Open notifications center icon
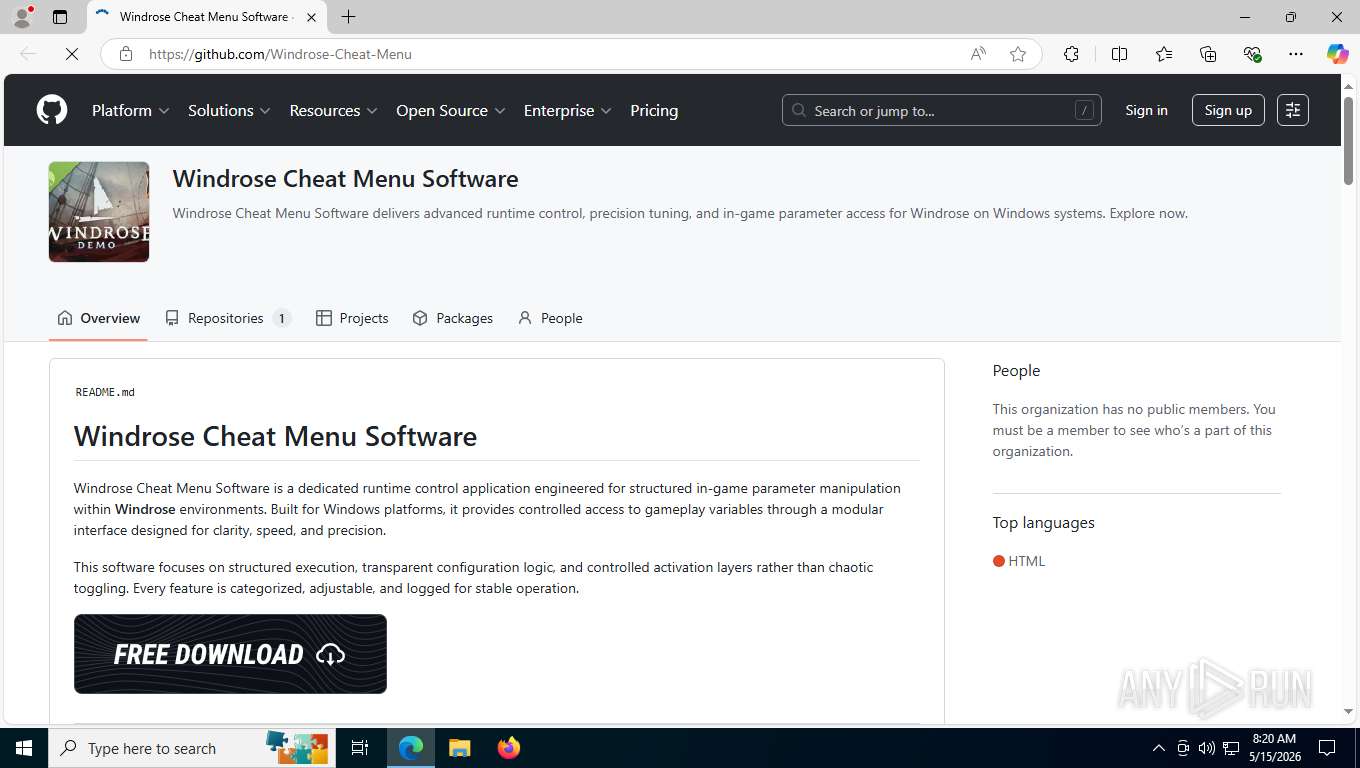 (x=1327, y=748)
